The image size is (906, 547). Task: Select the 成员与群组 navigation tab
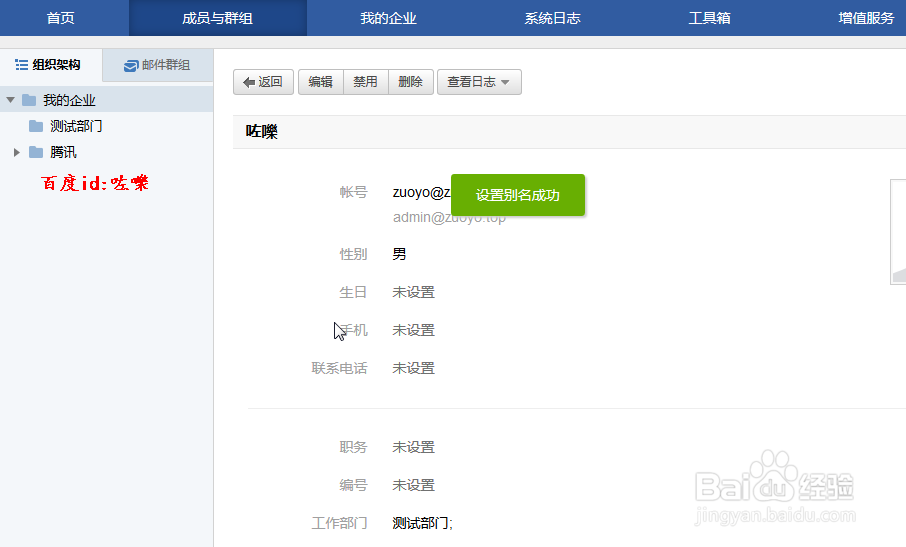(x=217, y=18)
